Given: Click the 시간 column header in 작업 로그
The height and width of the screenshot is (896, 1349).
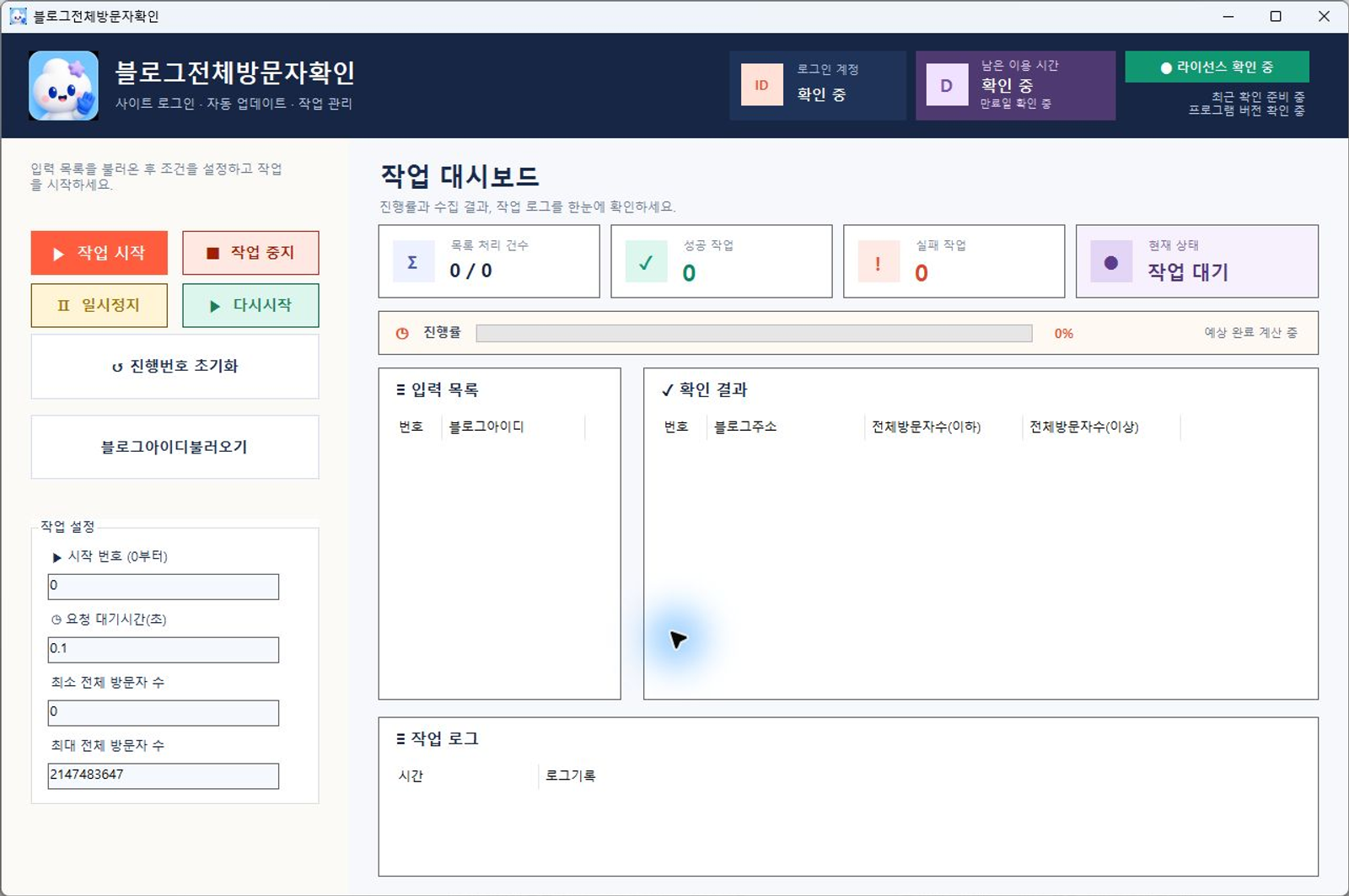Looking at the screenshot, I should (465, 775).
